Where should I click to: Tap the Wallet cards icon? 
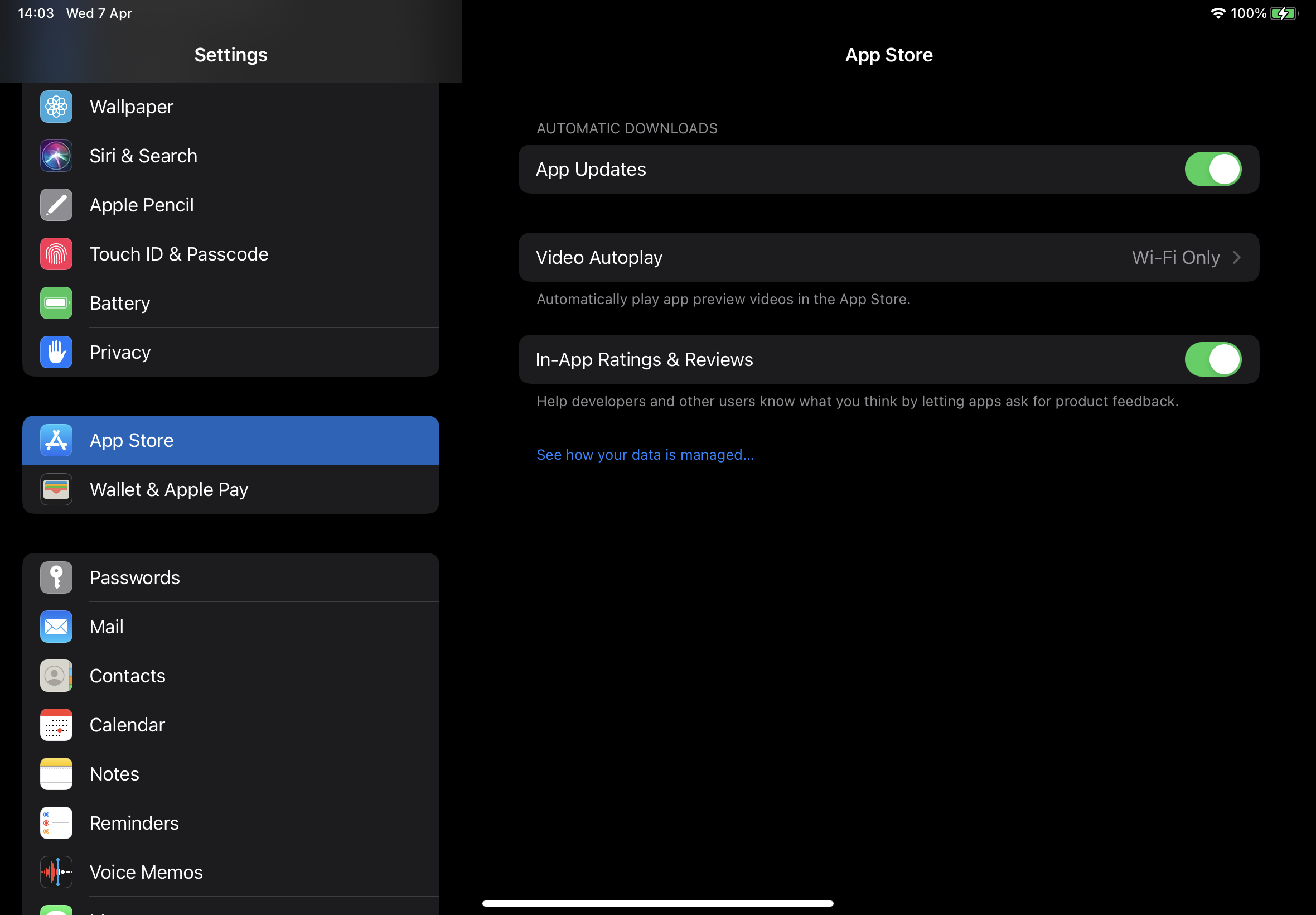[x=56, y=489]
